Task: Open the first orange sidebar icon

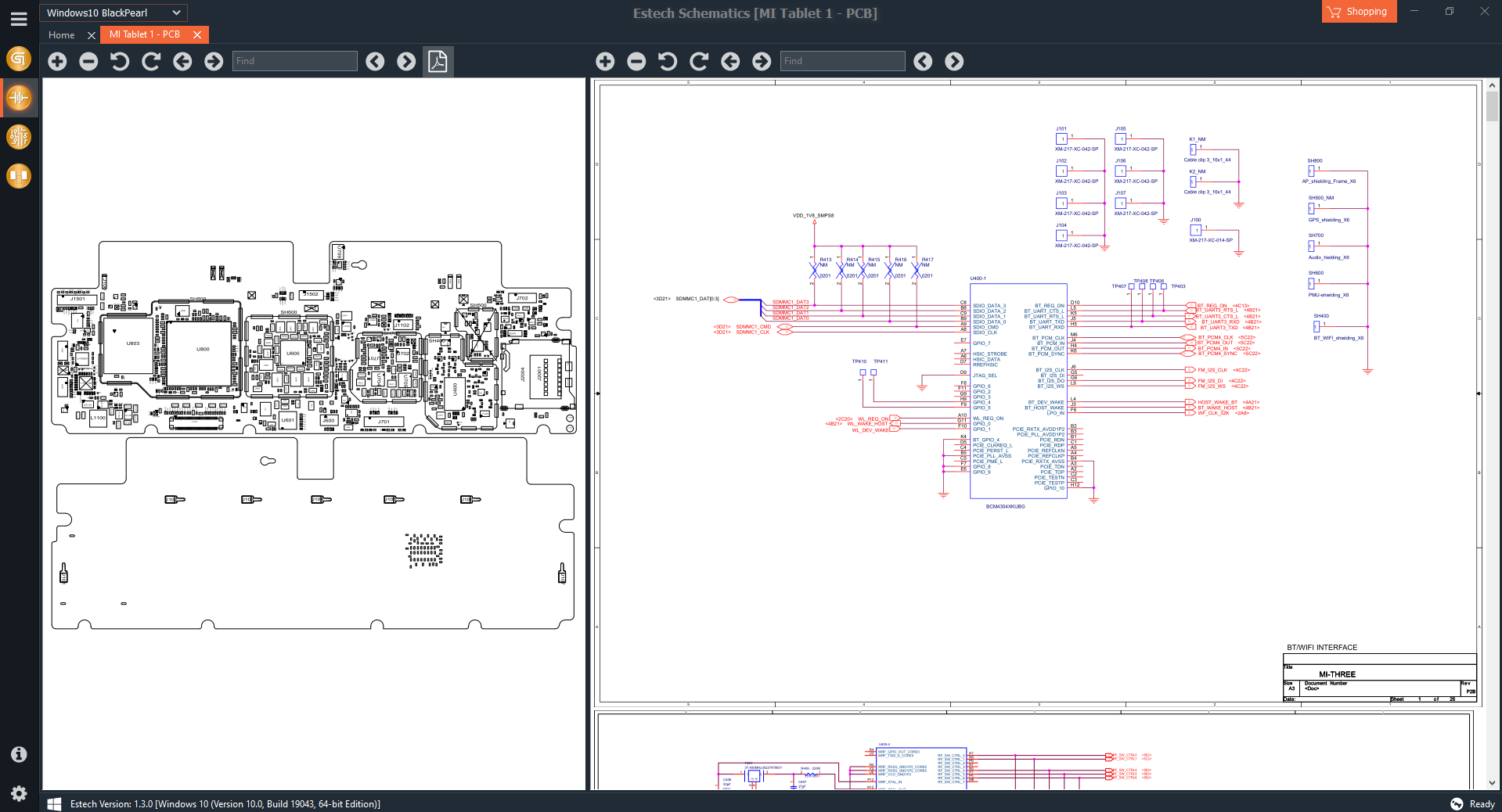Action: point(19,59)
